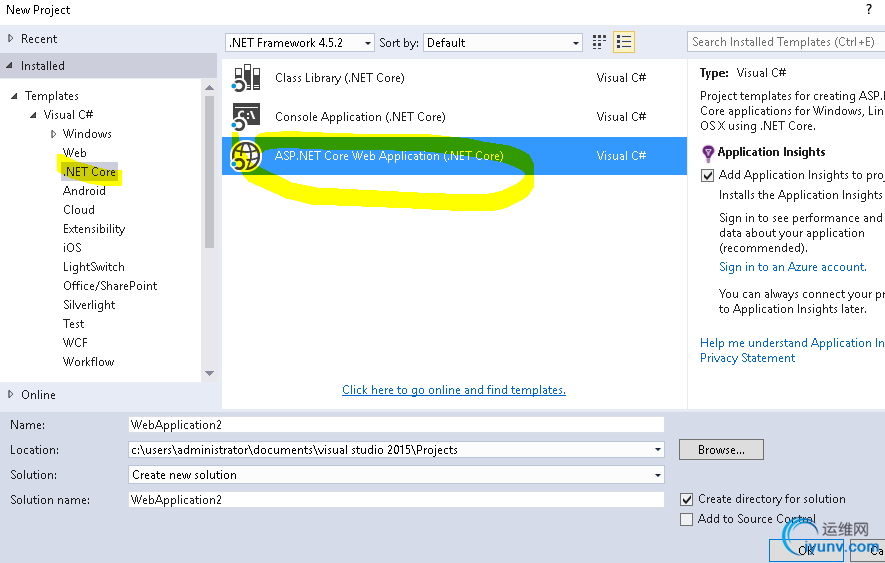This screenshot has height=563, width=885.
Task: Click the Search Installed Templates box
Action: coord(786,42)
